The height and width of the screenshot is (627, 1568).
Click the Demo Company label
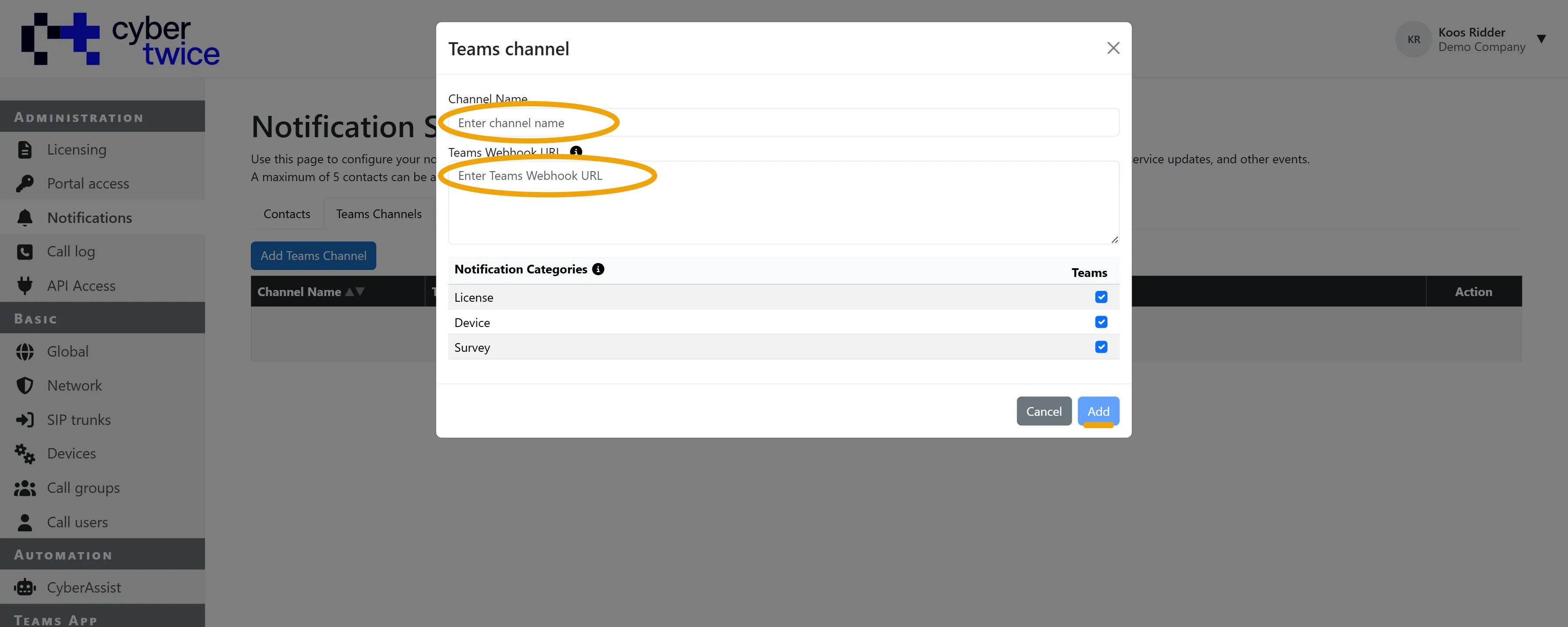click(x=1482, y=47)
